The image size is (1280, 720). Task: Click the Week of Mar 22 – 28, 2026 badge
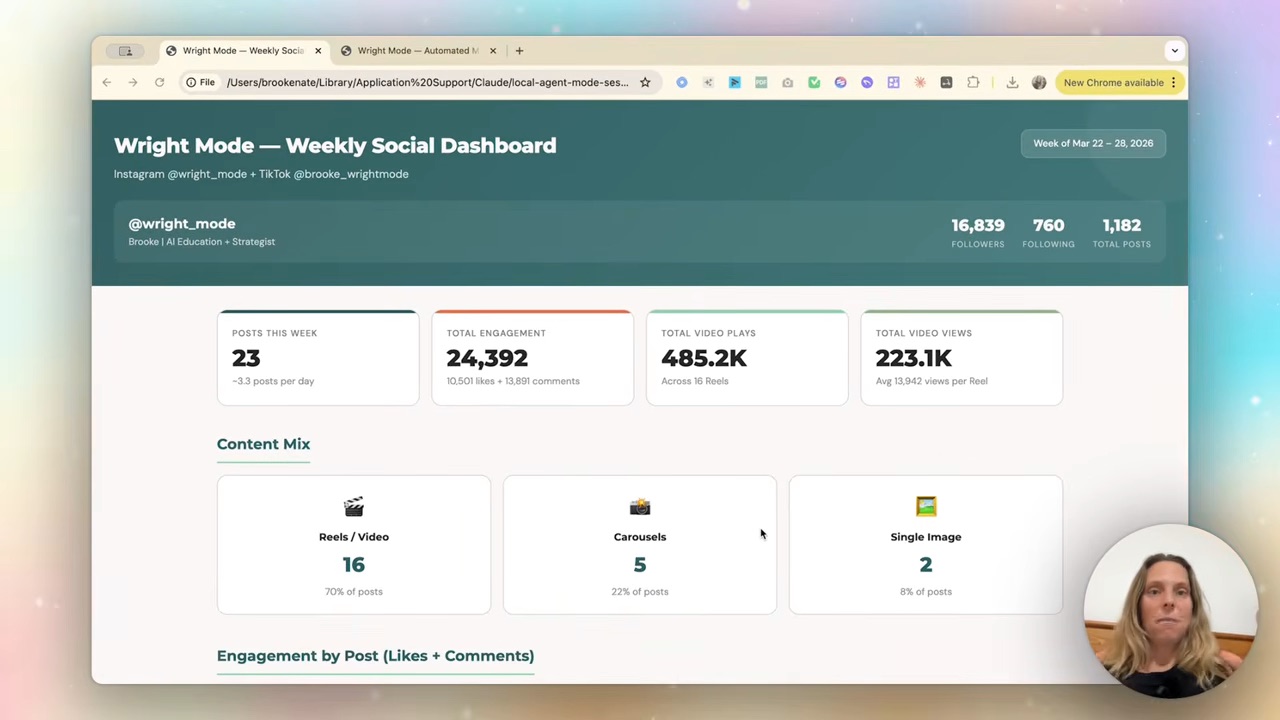[1093, 143]
